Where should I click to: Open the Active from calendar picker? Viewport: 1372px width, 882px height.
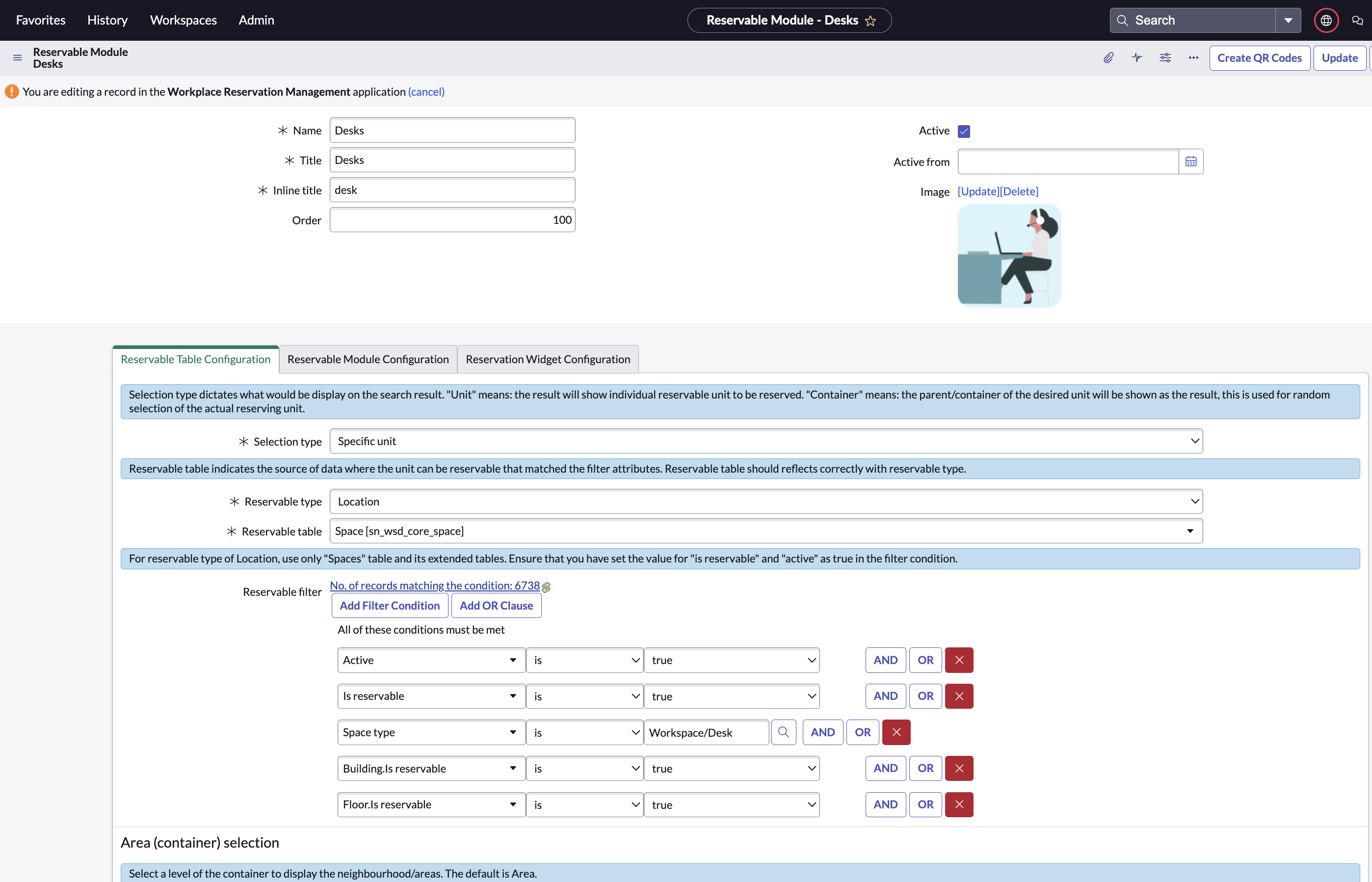coord(1191,161)
